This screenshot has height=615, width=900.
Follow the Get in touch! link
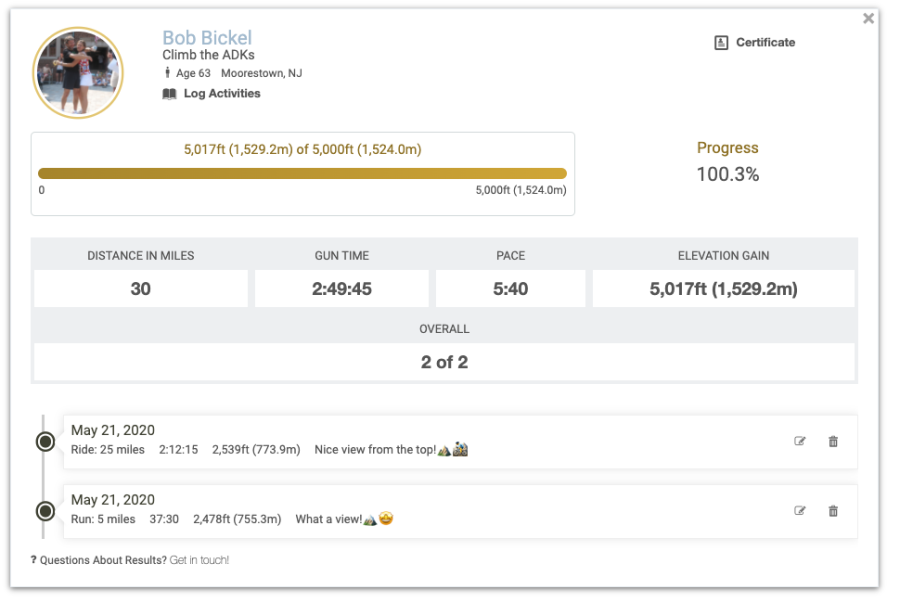pyautogui.click(x=199, y=560)
